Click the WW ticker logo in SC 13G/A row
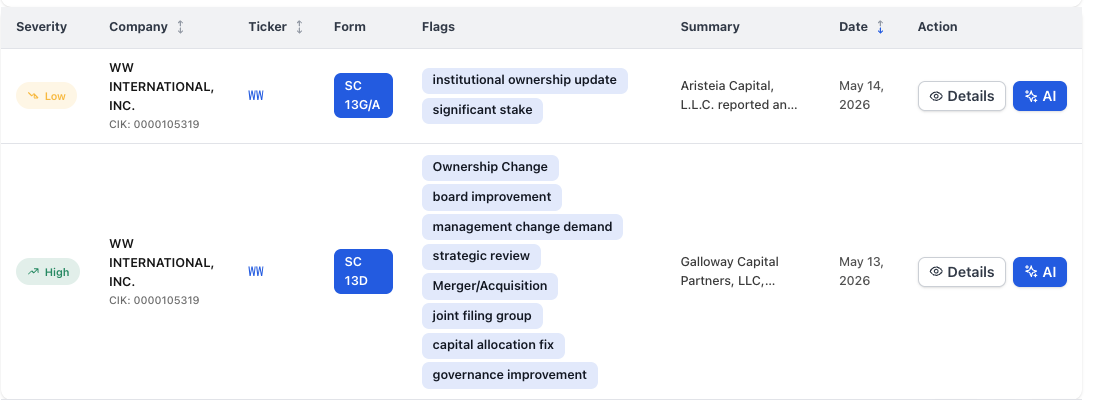 coord(256,96)
